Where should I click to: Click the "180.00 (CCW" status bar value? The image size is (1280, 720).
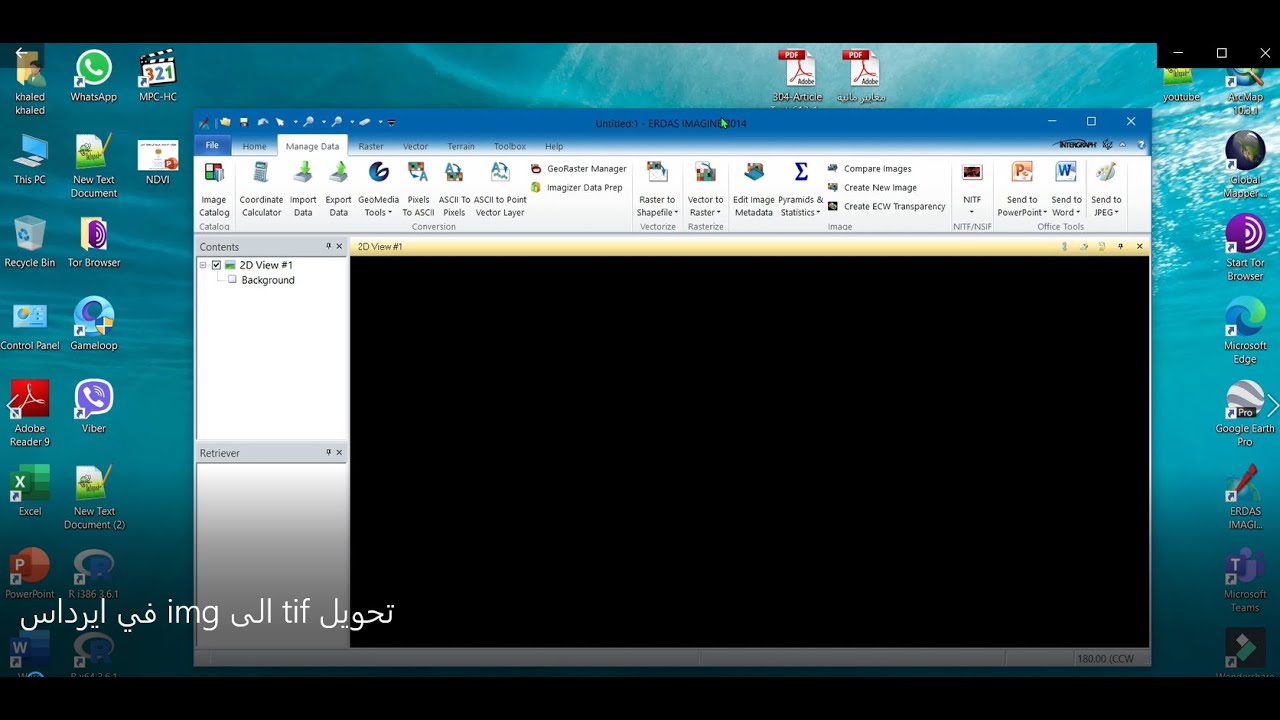[x=1103, y=659]
